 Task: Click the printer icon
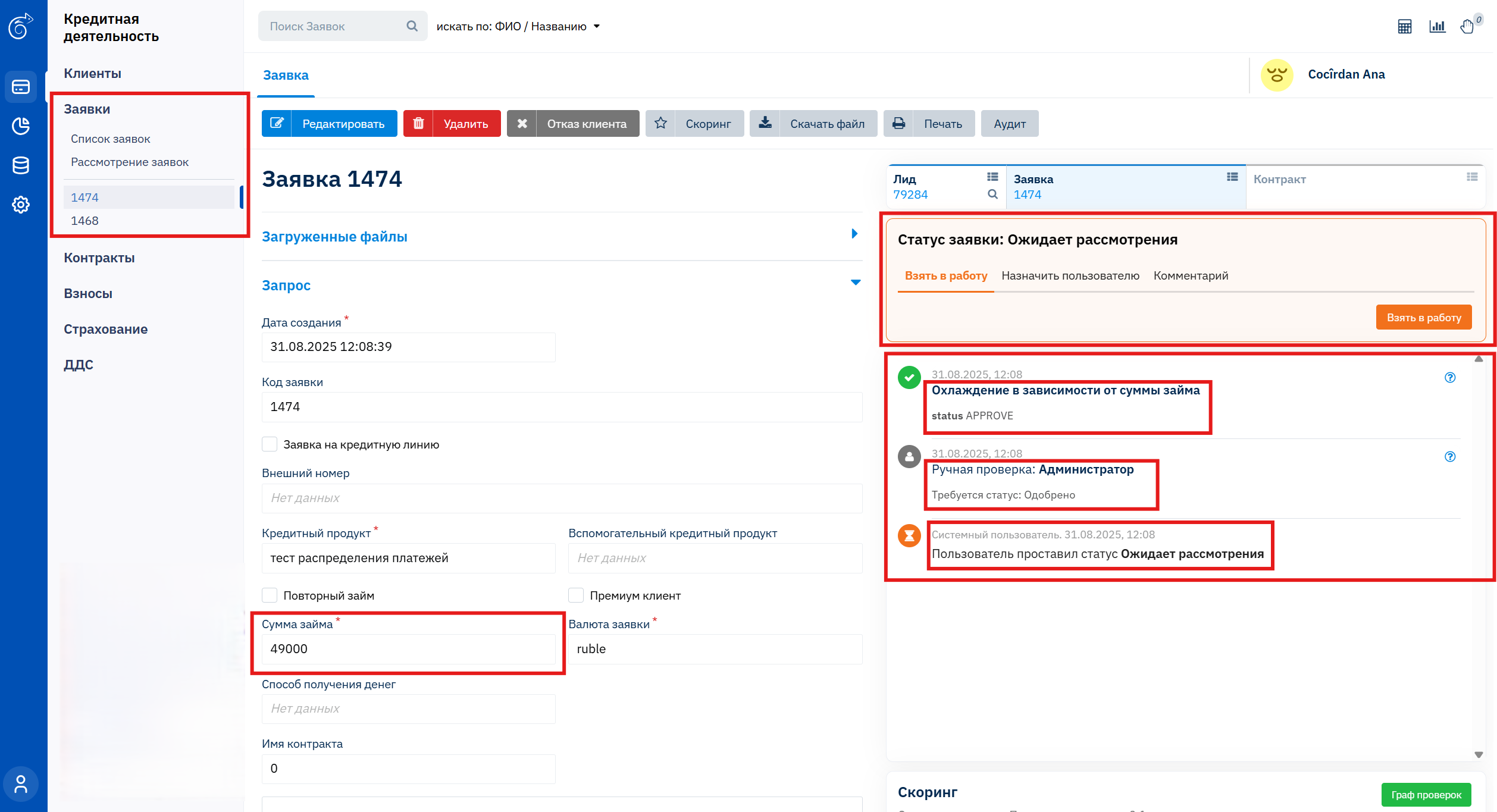click(x=898, y=123)
